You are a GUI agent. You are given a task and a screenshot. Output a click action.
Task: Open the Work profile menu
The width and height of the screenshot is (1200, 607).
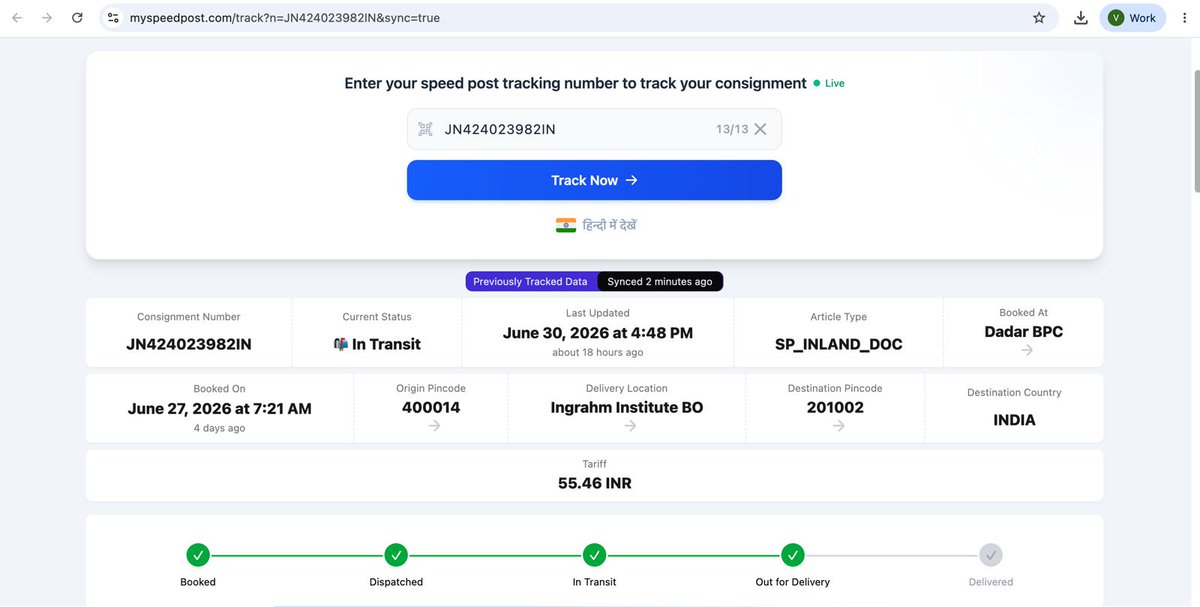pyautogui.click(x=1132, y=18)
